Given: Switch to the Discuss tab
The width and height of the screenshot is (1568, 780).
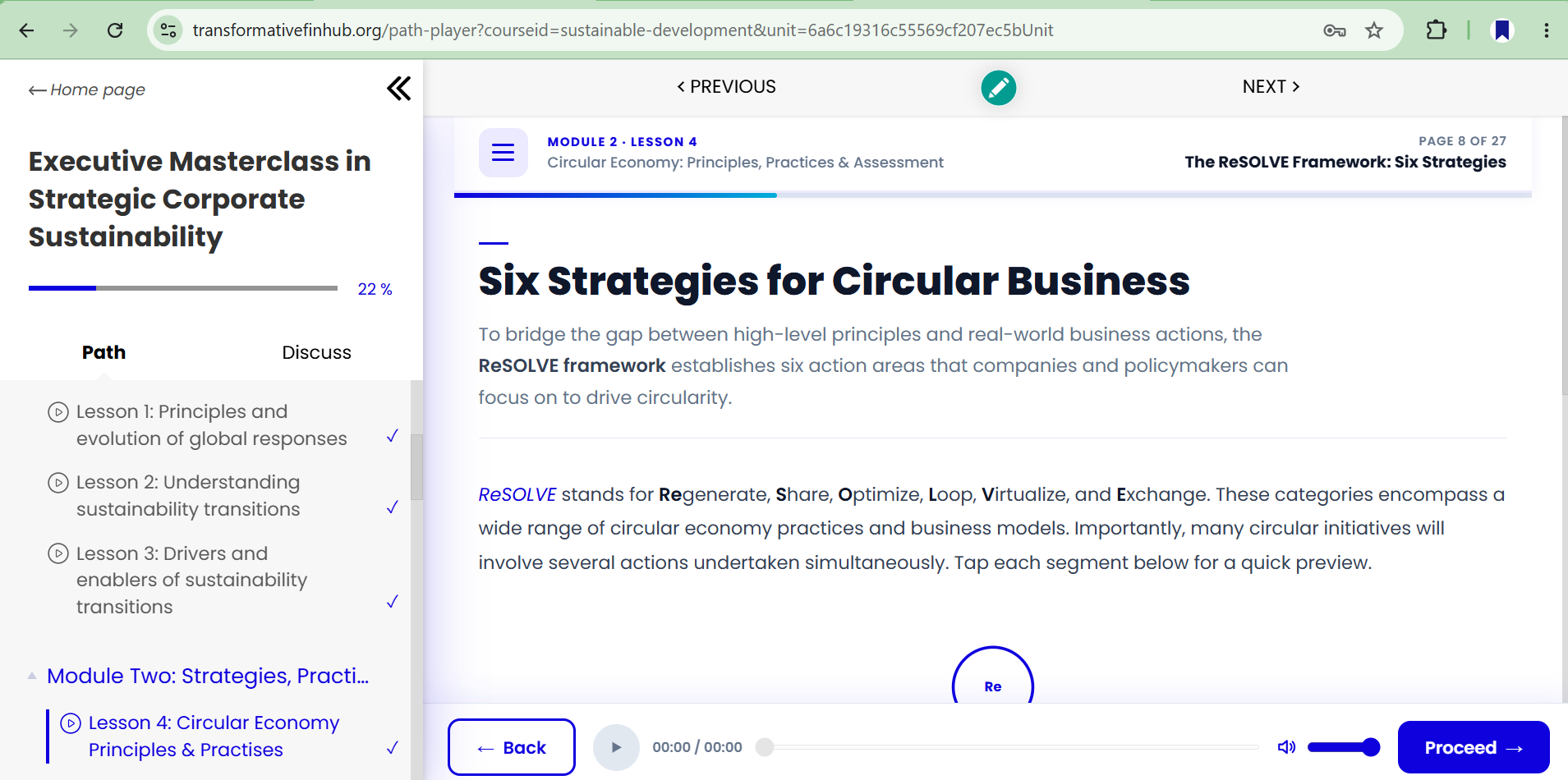Looking at the screenshot, I should 316,352.
